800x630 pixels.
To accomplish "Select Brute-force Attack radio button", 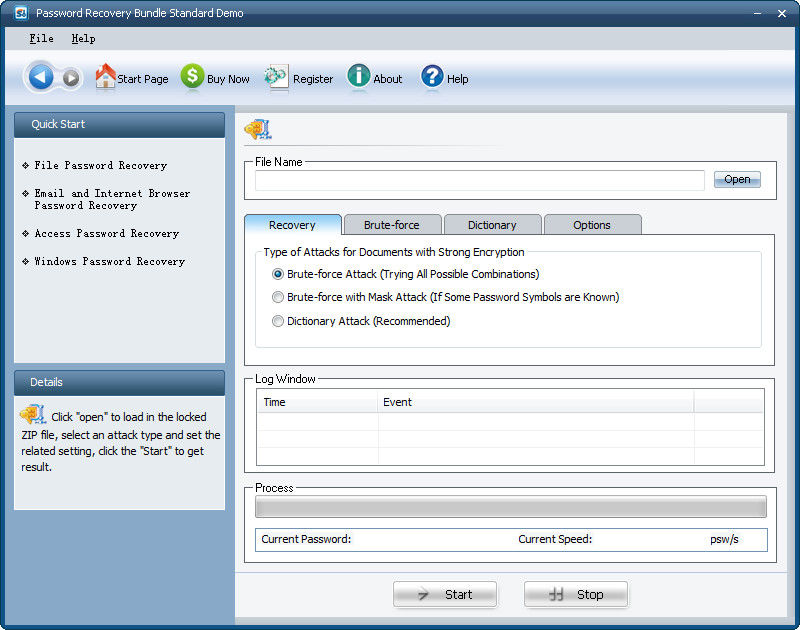I will pyautogui.click(x=278, y=274).
